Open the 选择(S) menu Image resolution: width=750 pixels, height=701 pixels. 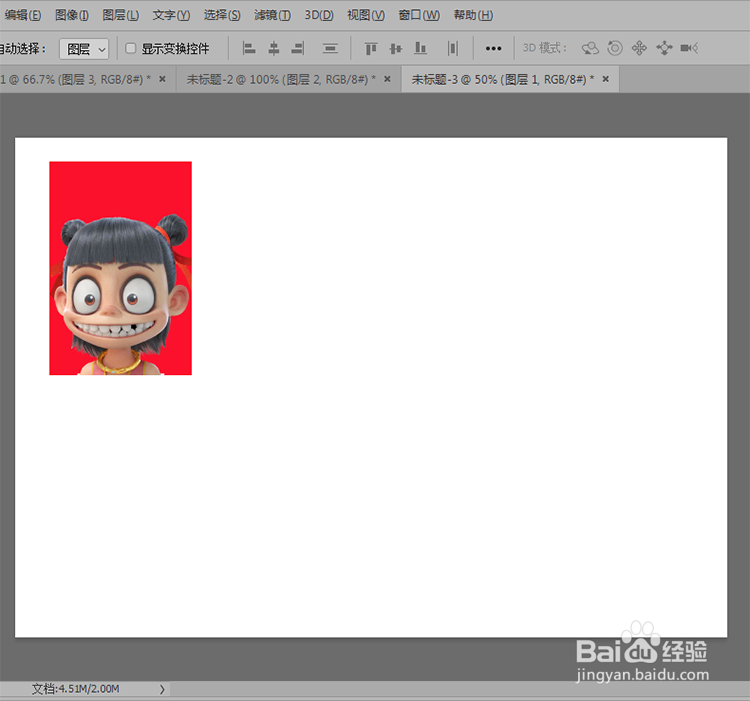coord(222,15)
